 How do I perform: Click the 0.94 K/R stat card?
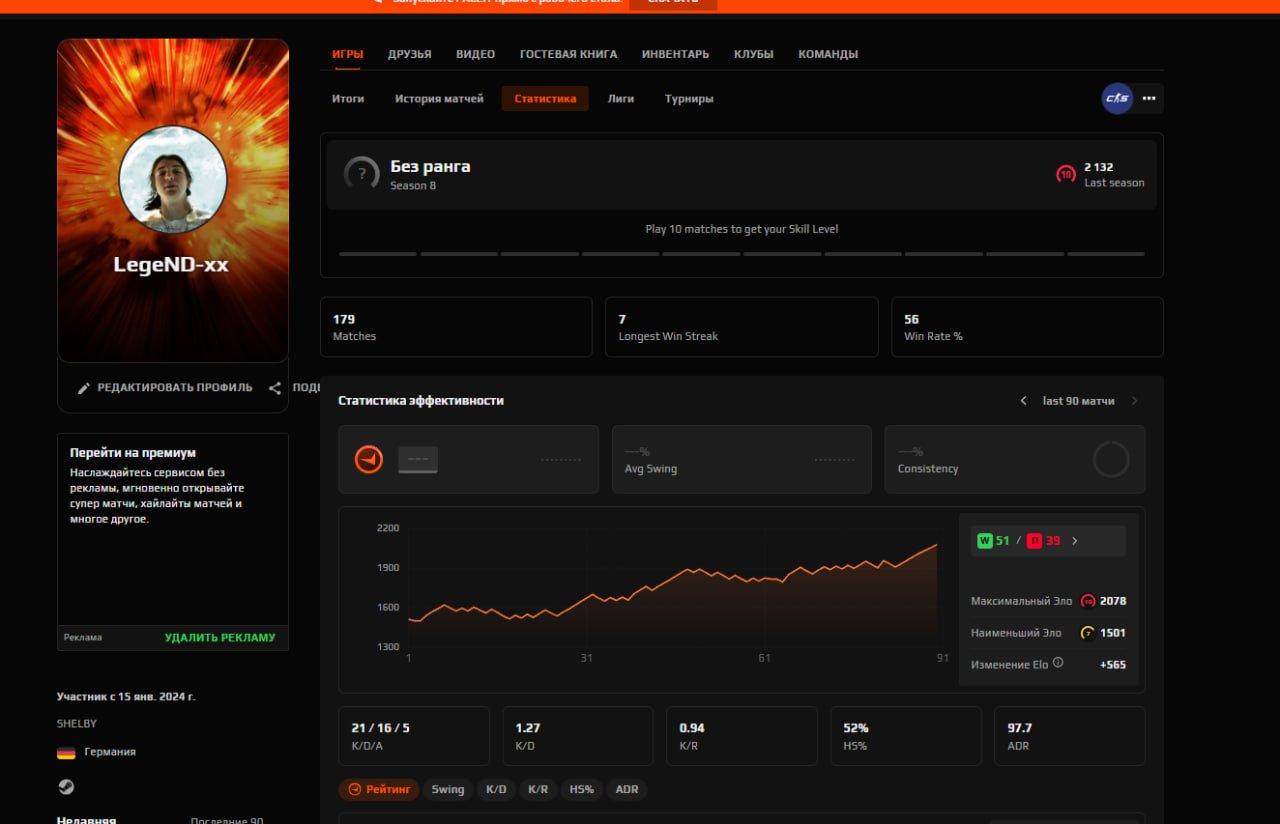tap(742, 736)
